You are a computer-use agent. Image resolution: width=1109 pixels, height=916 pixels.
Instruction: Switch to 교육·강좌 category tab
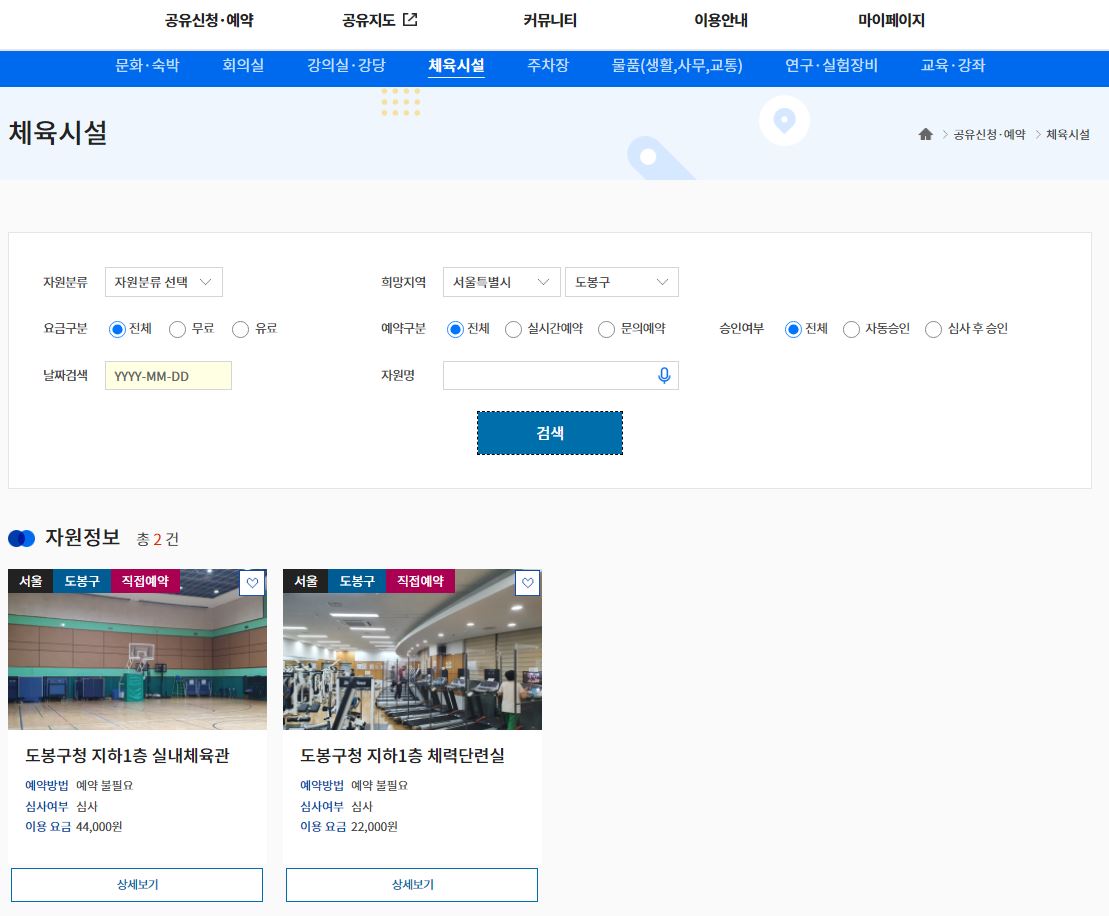coord(953,66)
